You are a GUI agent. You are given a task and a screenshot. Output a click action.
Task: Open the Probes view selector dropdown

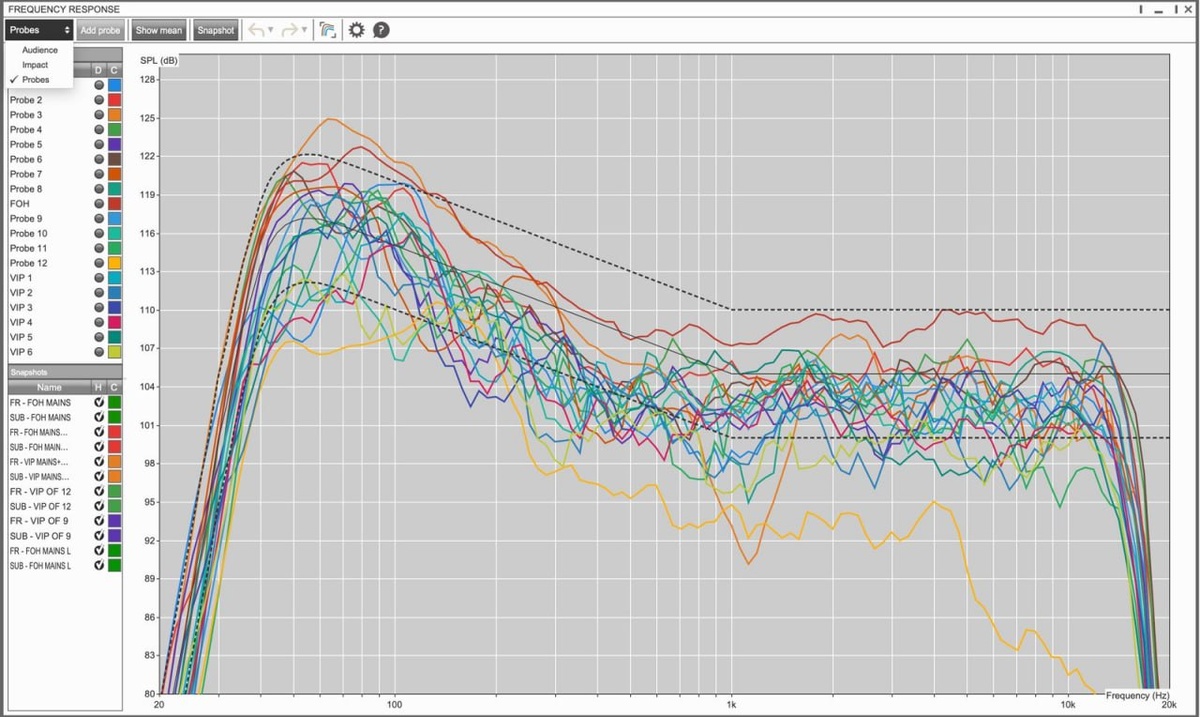pyautogui.click(x=39, y=30)
